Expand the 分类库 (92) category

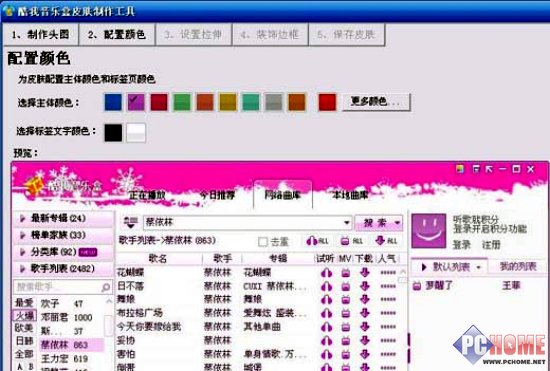[x=63, y=252]
